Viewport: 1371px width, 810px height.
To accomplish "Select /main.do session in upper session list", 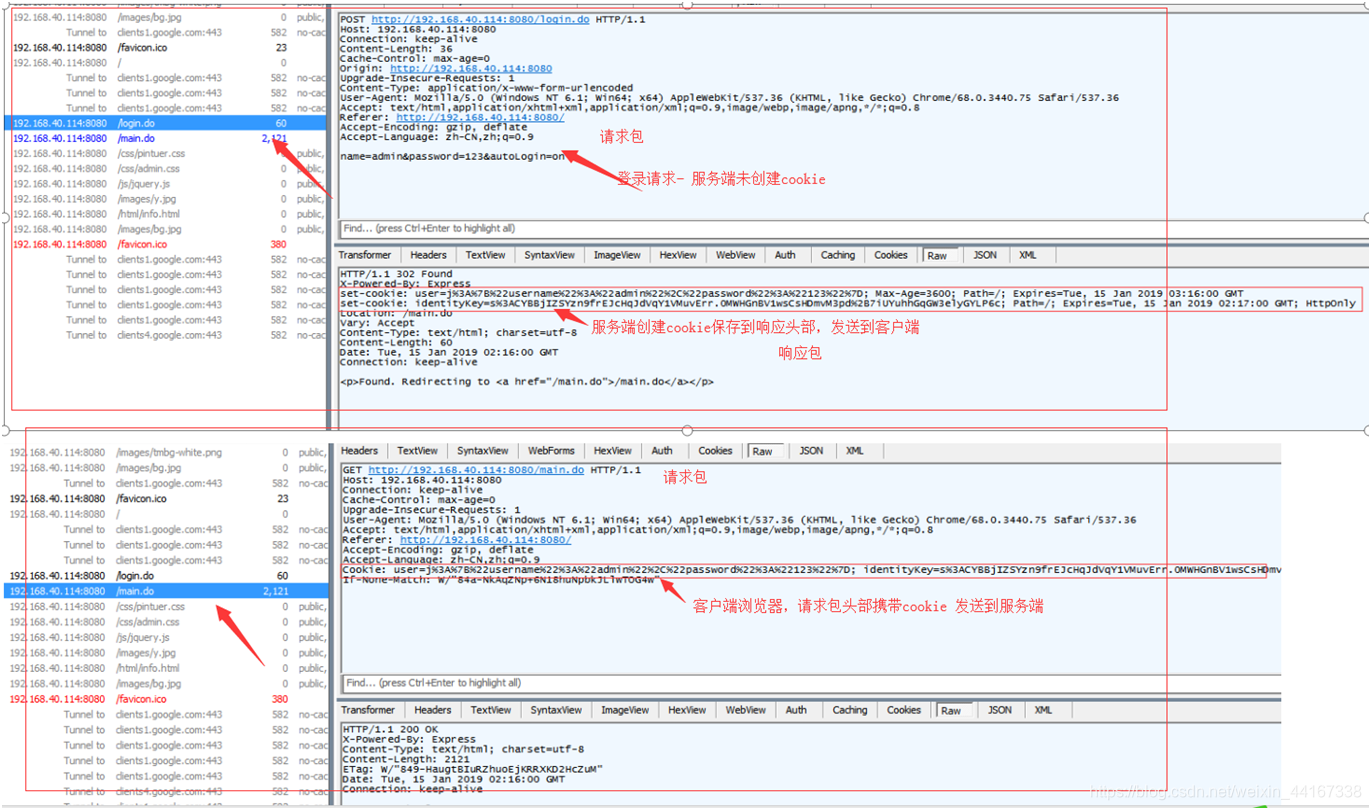I will coord(166,138).
